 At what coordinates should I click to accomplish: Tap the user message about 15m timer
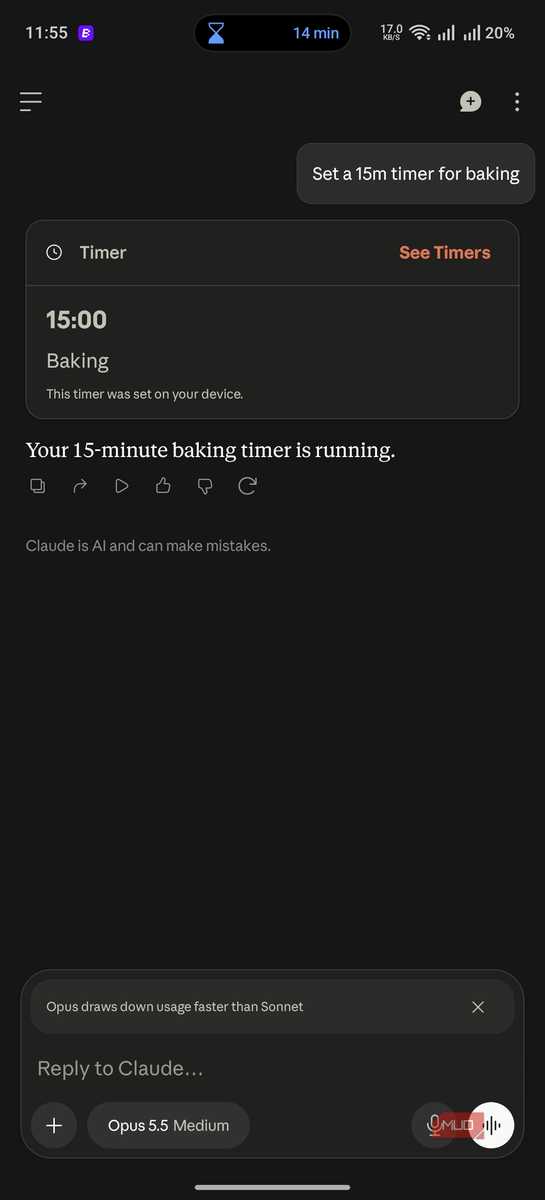pyautogui.click(x=416, y=174)
